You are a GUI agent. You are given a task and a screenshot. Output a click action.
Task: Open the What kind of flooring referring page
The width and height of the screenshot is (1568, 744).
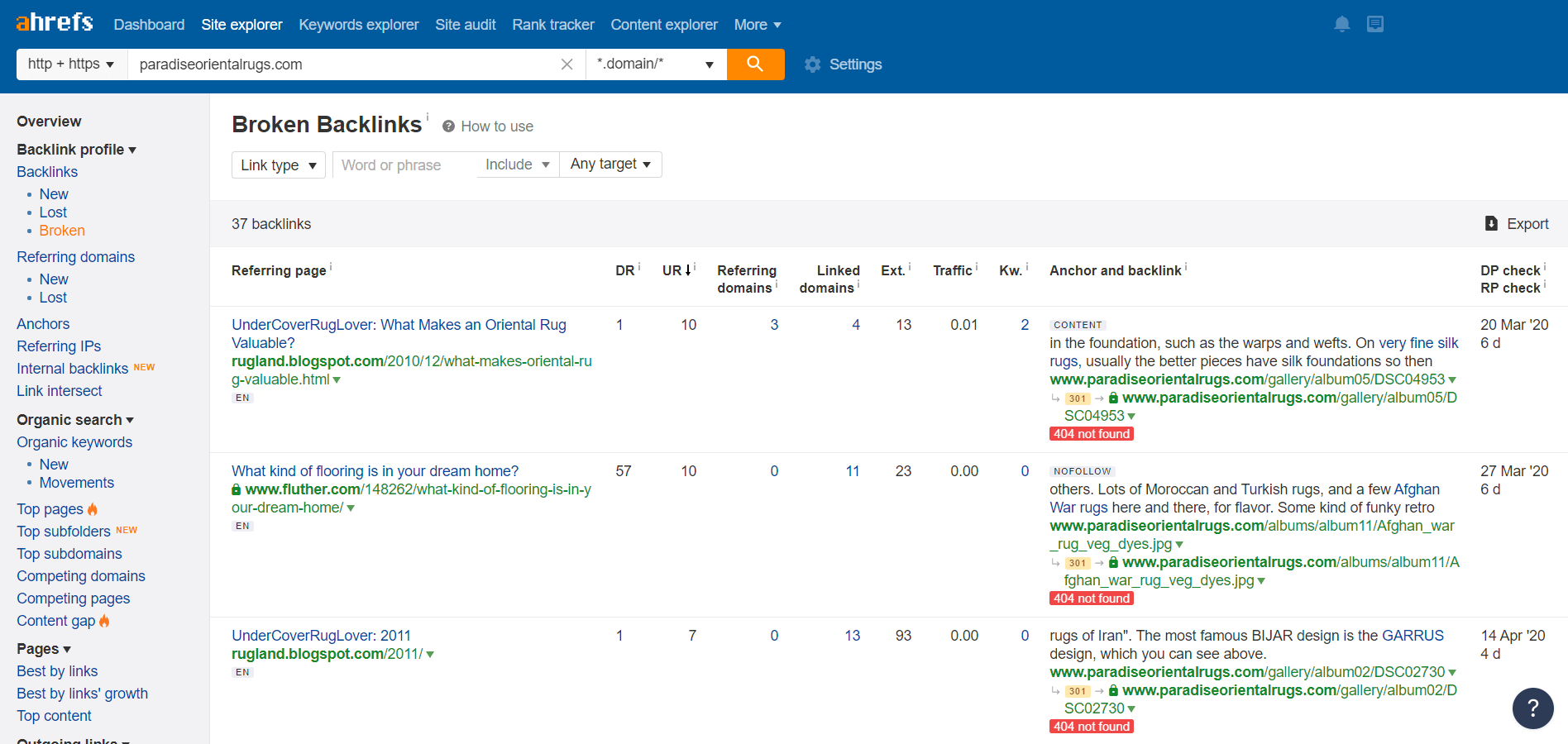click(375, 471)
